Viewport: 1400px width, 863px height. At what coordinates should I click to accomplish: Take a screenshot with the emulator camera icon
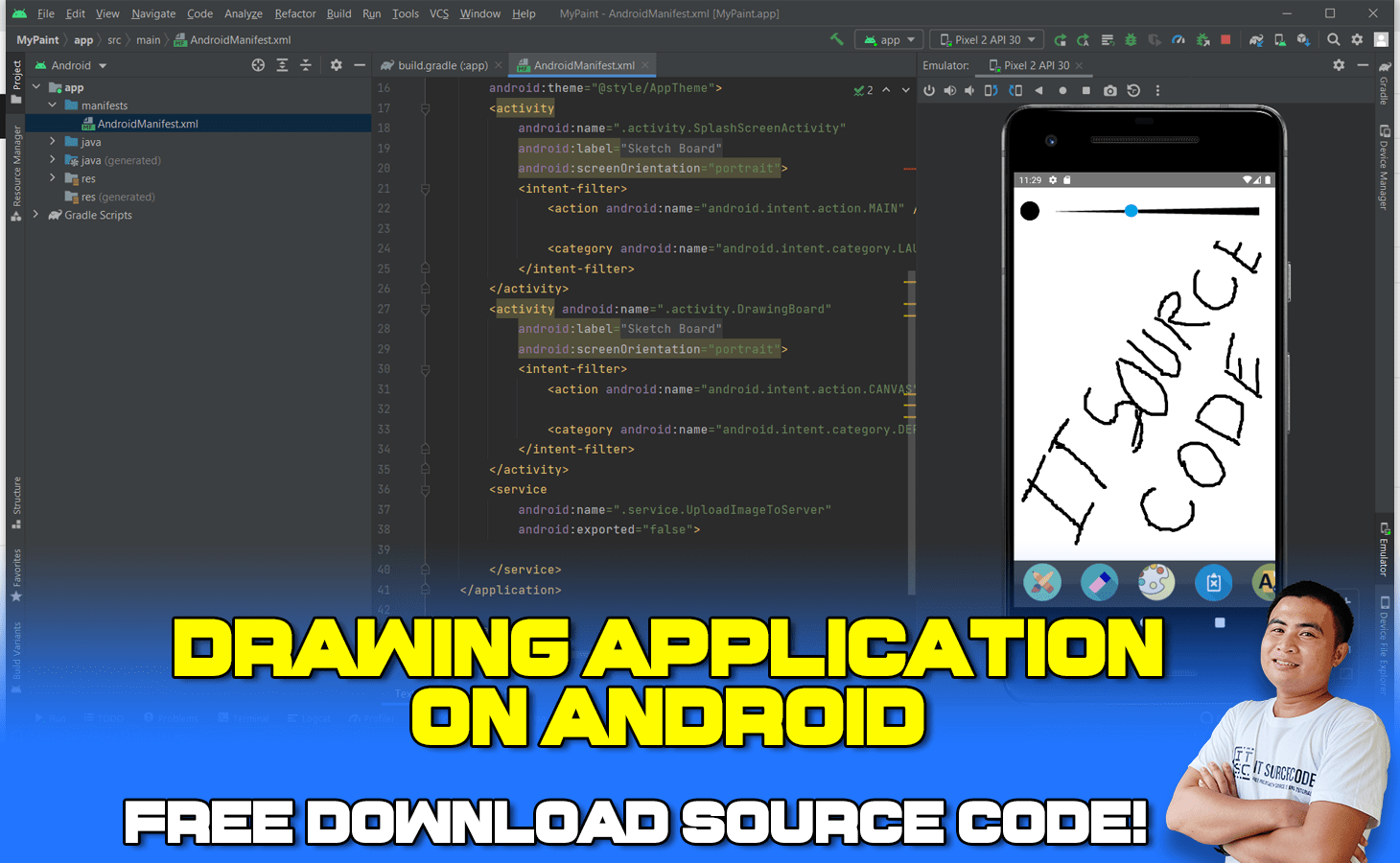1109,90
